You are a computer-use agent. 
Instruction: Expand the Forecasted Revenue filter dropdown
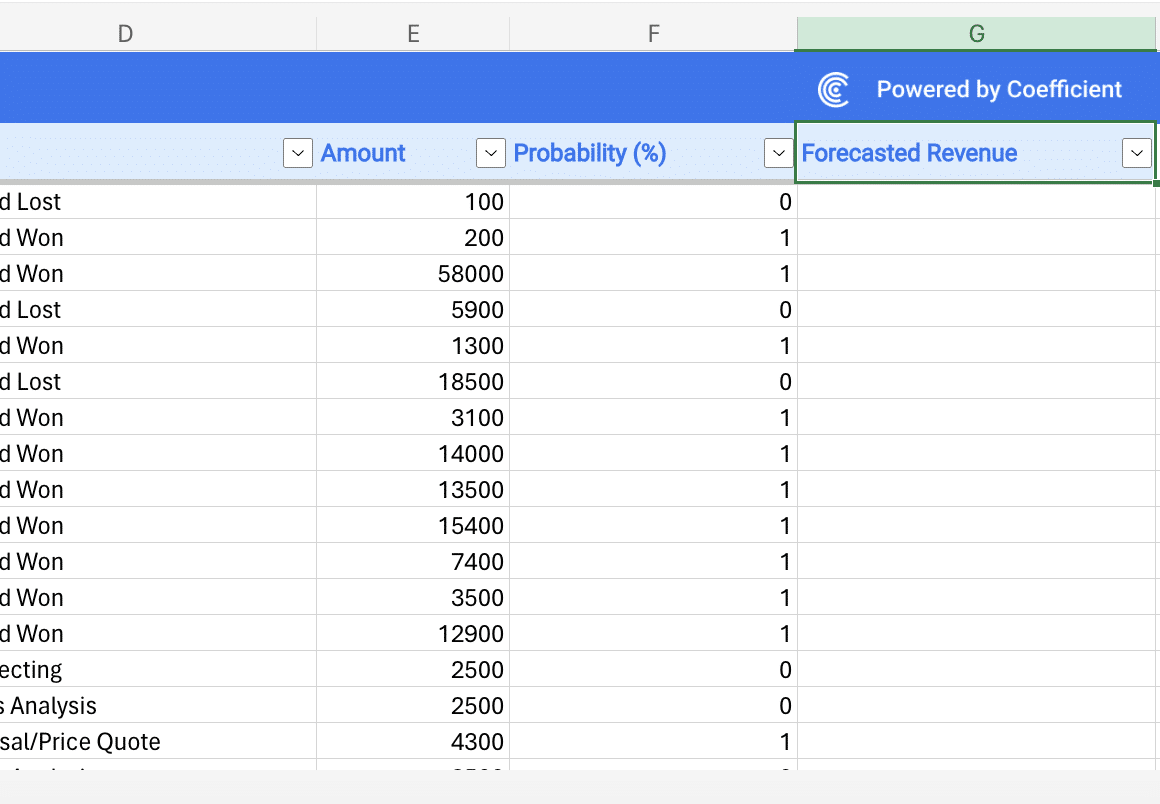[1136, 153]
